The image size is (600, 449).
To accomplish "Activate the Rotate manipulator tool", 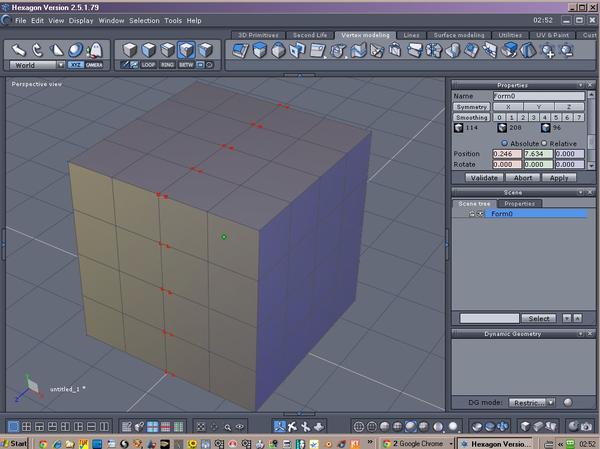I will (x=37, y=50).
